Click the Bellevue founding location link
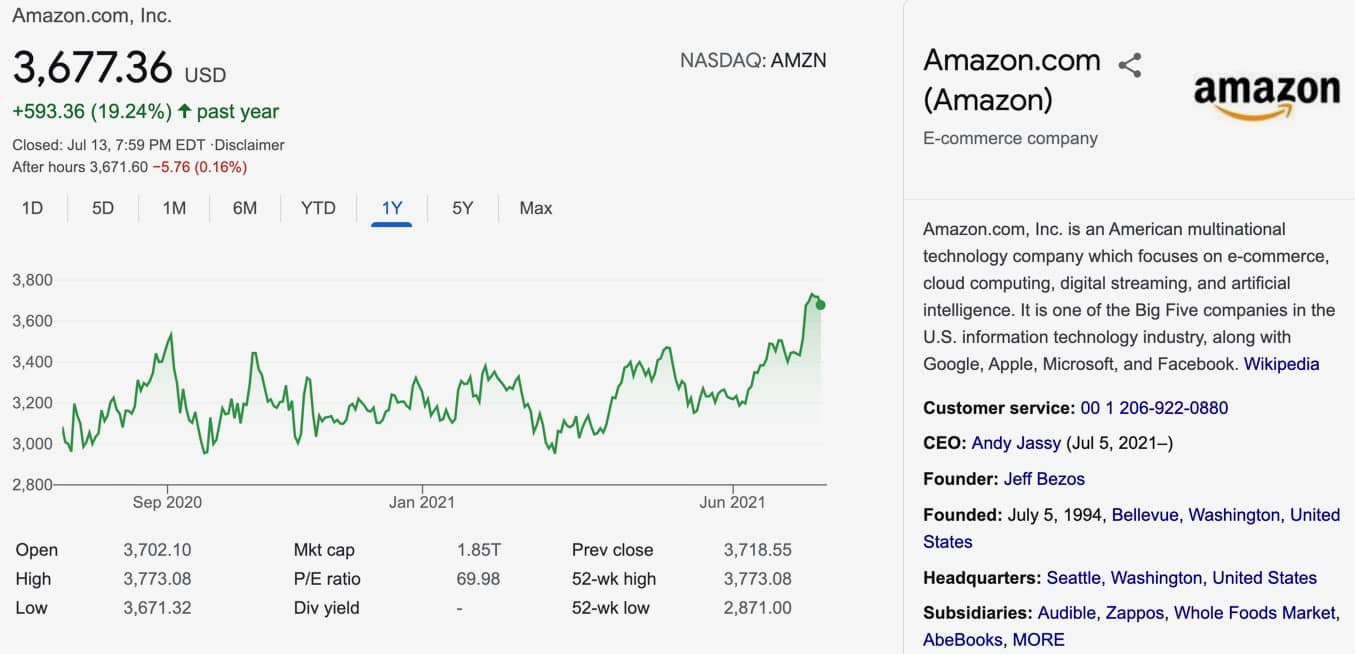Image resolution: width=1355 pixels, height=654 pixels. [x=1146, y=514]
